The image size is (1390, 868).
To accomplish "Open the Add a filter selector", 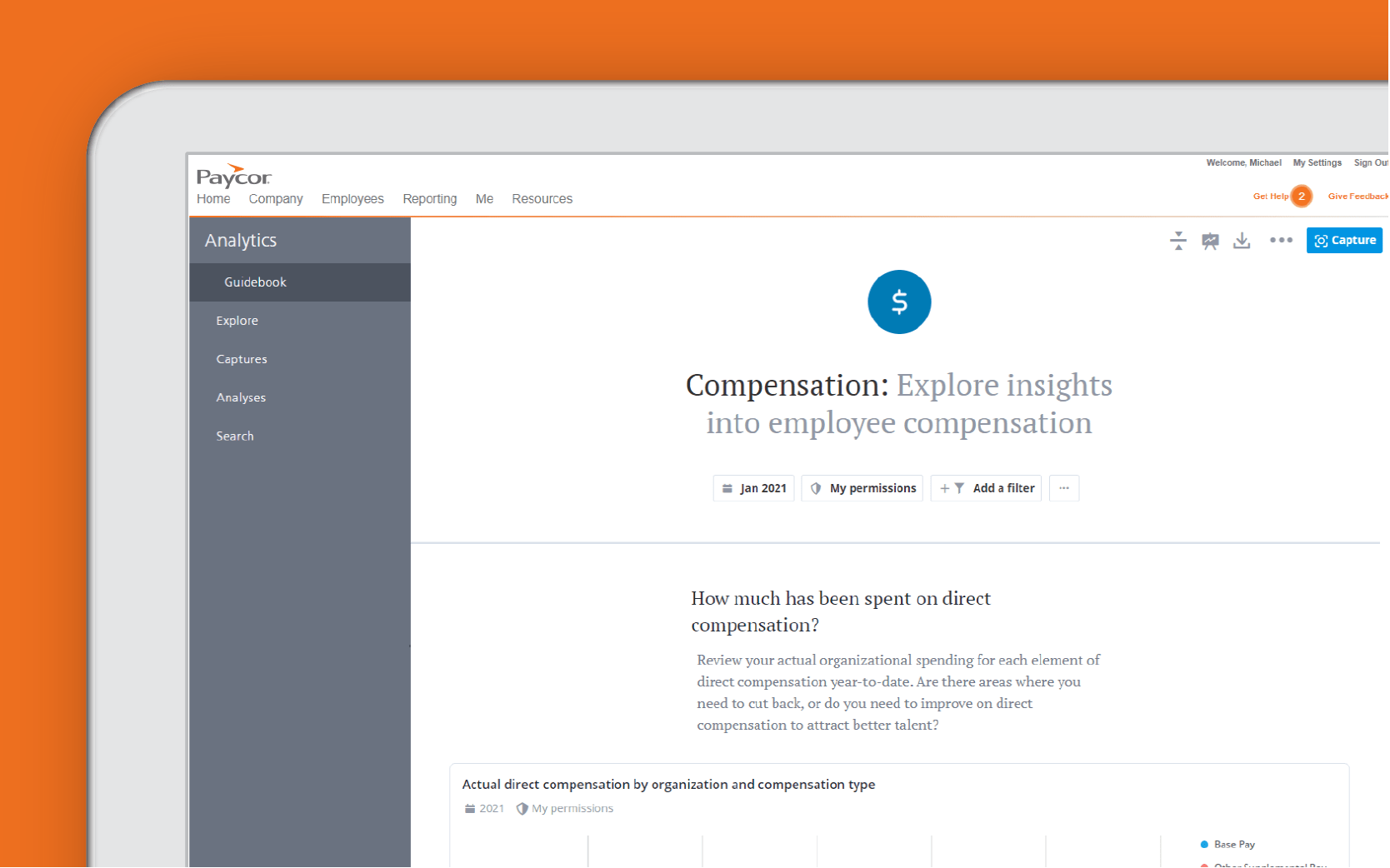I will (x=986, y=488).
